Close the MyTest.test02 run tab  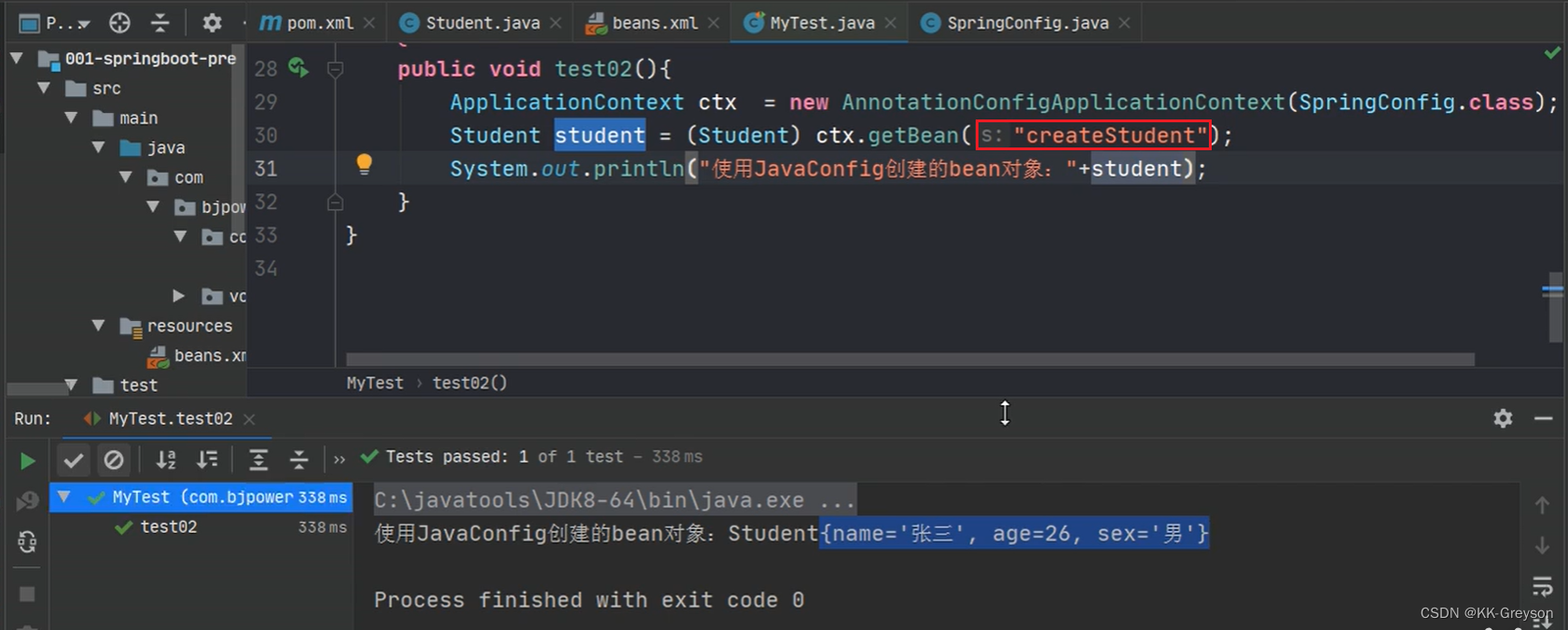(x=249, y=419)
